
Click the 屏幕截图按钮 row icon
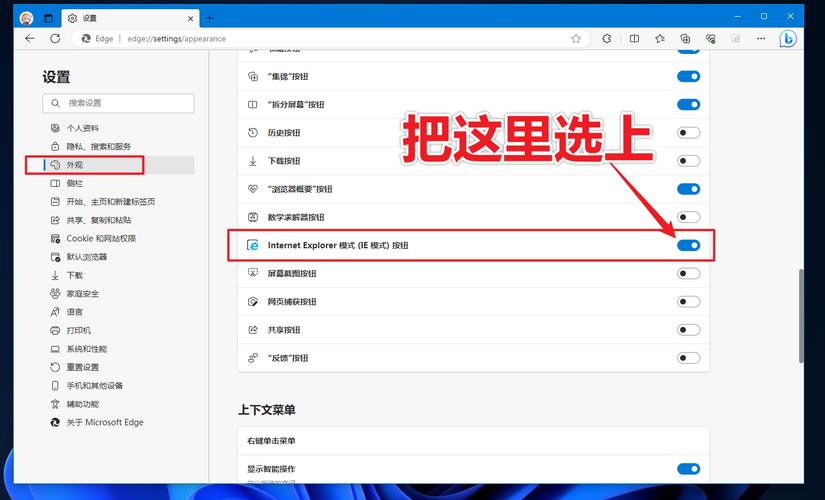pyautogui.click(x=253, y=273)
